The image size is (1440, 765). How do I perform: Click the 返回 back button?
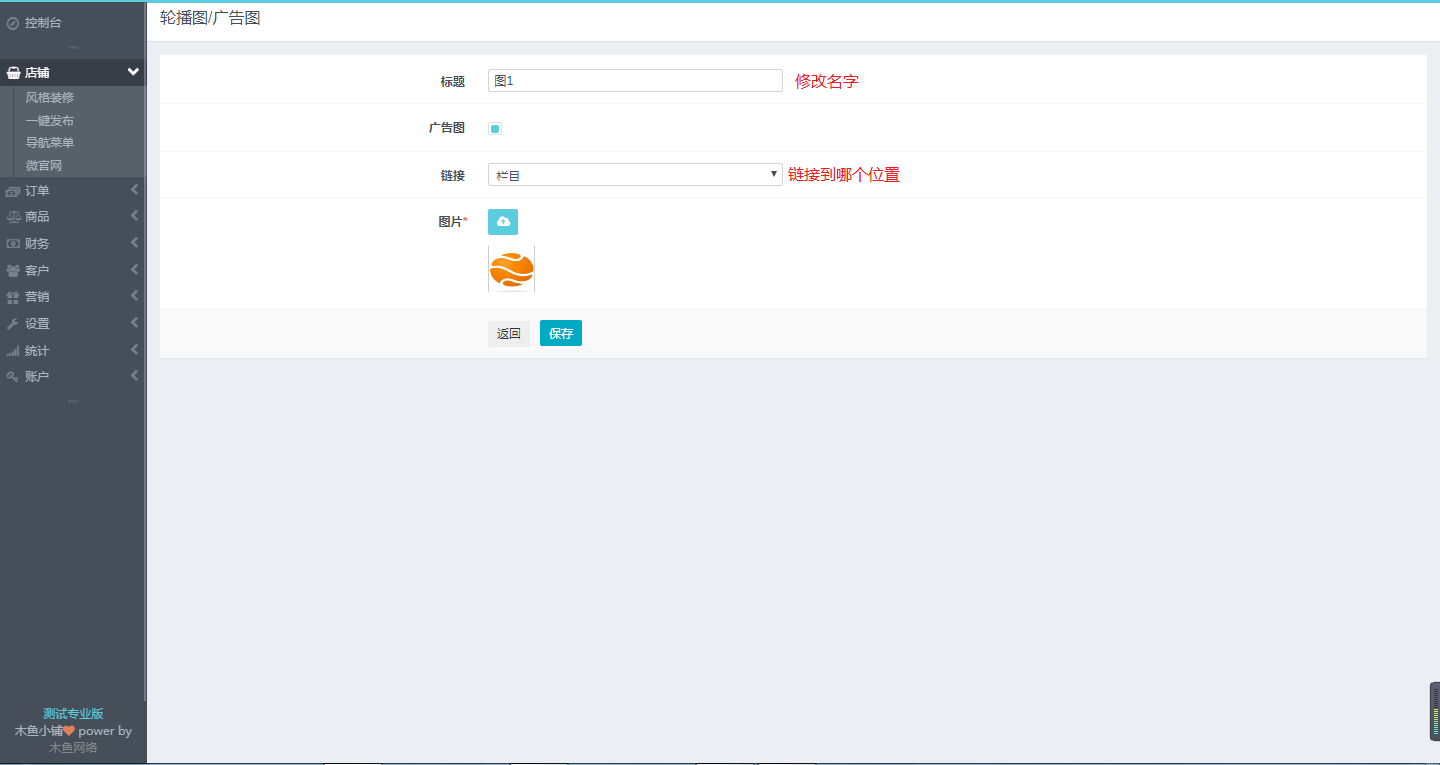tap(509, 334)
